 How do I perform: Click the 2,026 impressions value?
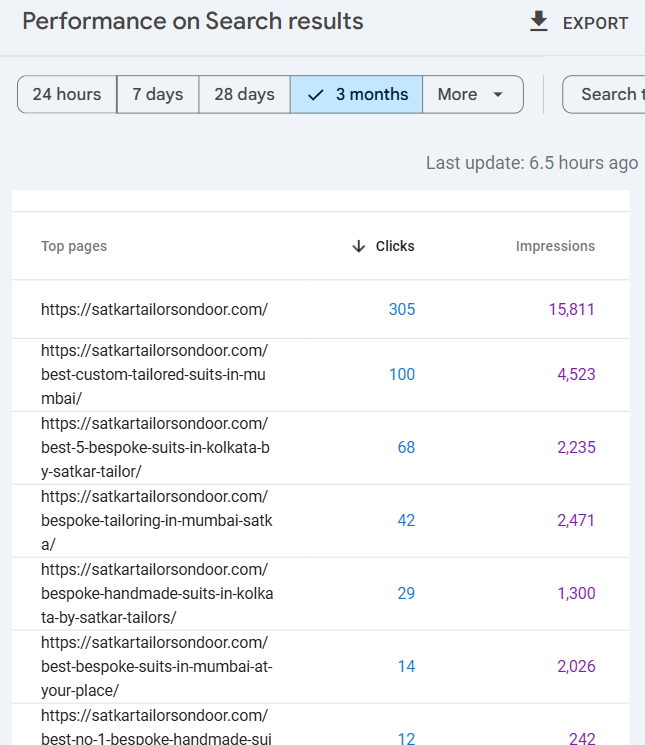(576, 666)
